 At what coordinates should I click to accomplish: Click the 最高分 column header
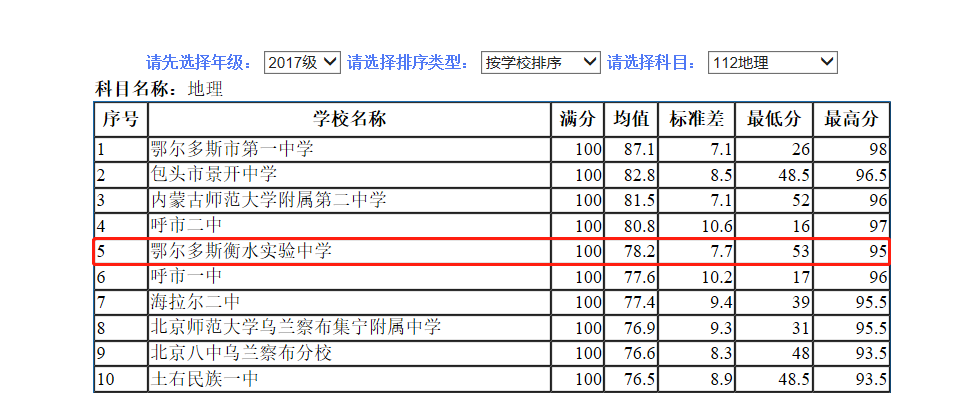[851, 119]
